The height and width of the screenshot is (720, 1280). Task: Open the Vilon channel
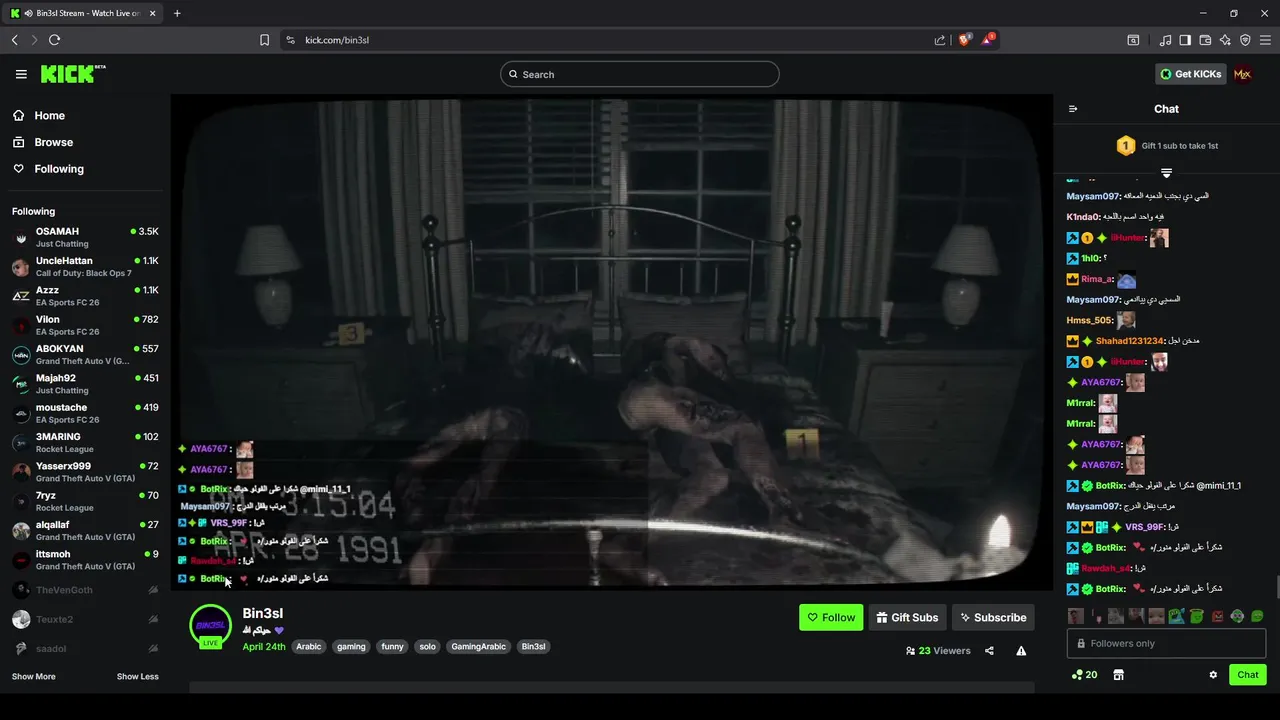click(x=85, y=325)
